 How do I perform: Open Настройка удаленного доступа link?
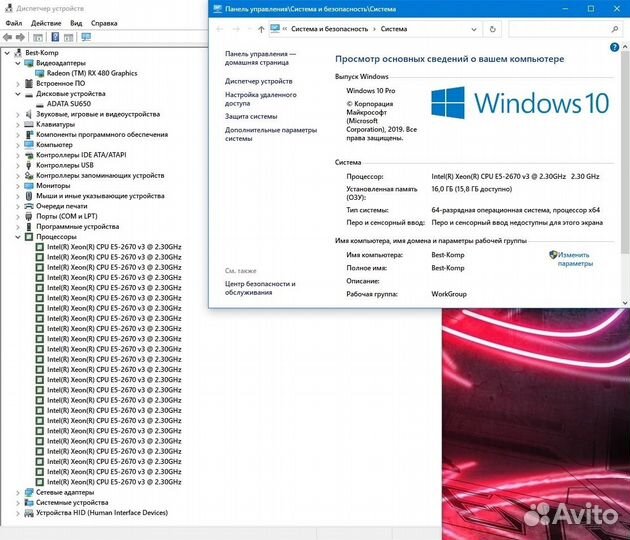pos(261,99)
